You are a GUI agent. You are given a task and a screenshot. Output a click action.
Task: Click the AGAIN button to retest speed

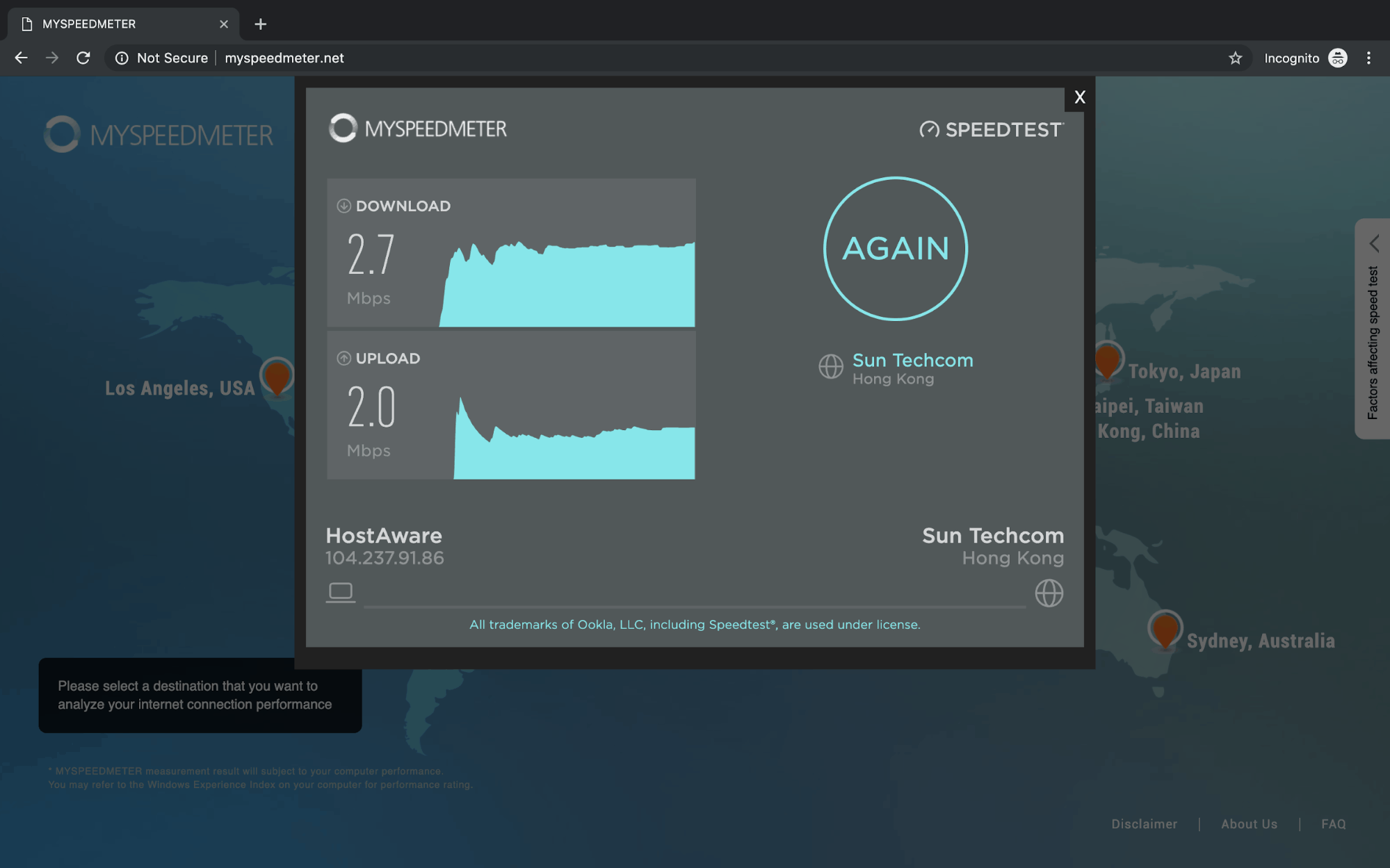click(x=896, y=249)
